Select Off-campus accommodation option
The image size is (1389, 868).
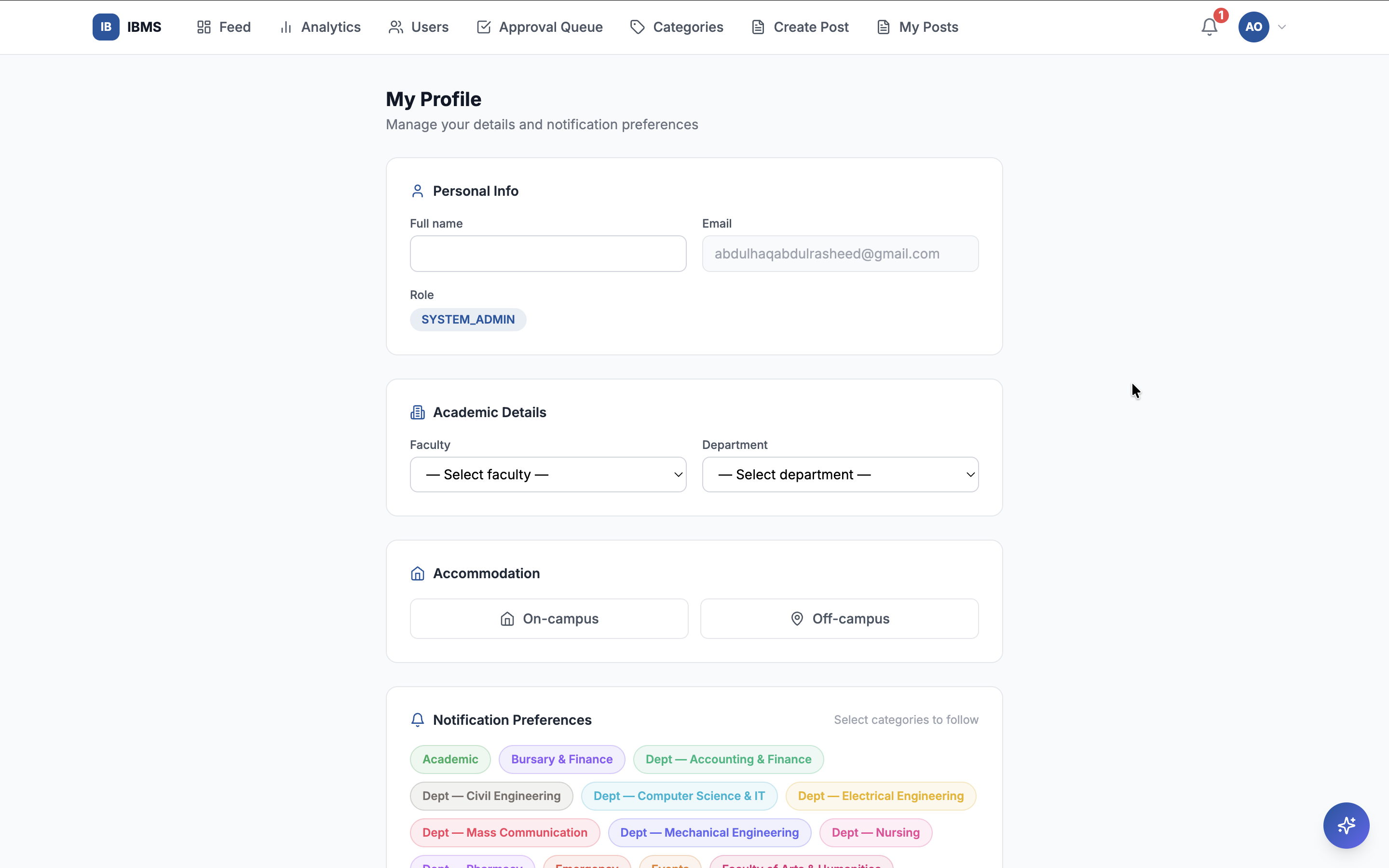tap(839, 619)
